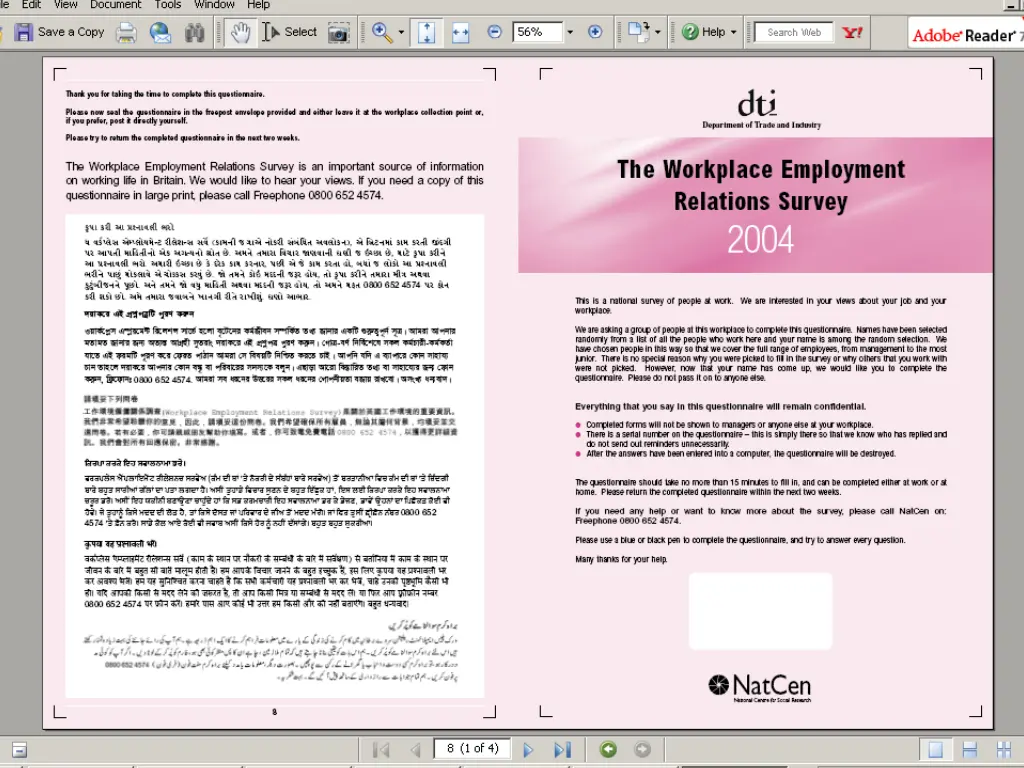Click the Email globe-and-envelope icon
Screen dimensions: 1024x768
(160, 32)
